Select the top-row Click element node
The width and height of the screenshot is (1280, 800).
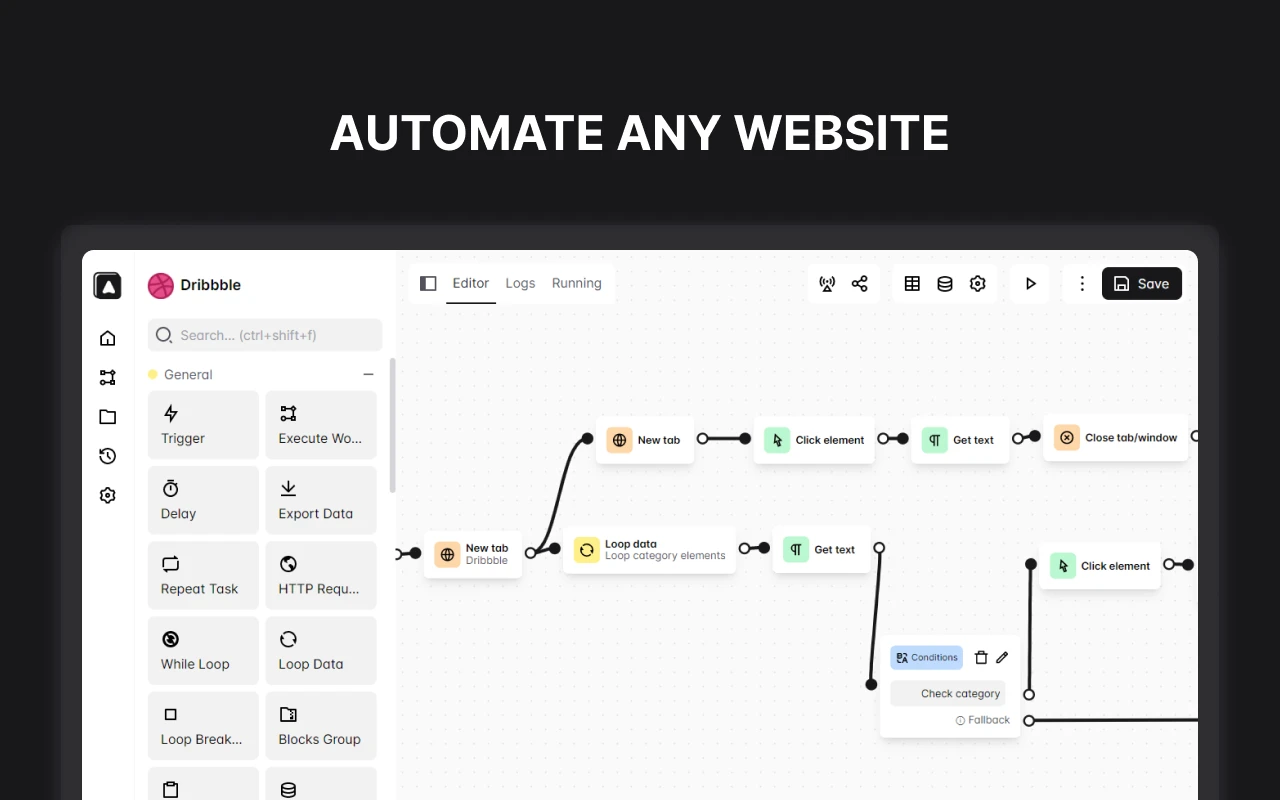tap(814, 440)
